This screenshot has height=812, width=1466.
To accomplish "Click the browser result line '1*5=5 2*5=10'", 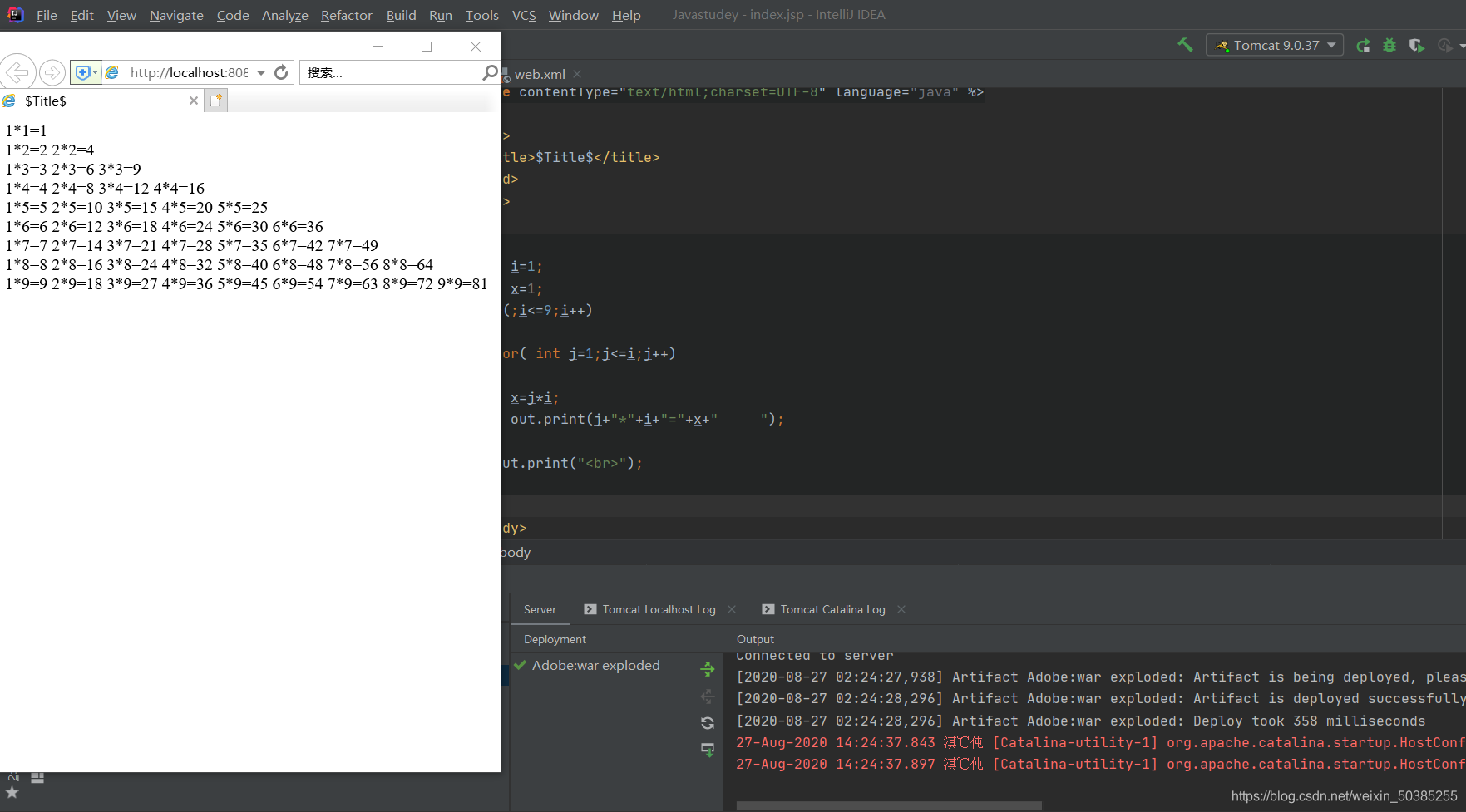I will [137, 207].
